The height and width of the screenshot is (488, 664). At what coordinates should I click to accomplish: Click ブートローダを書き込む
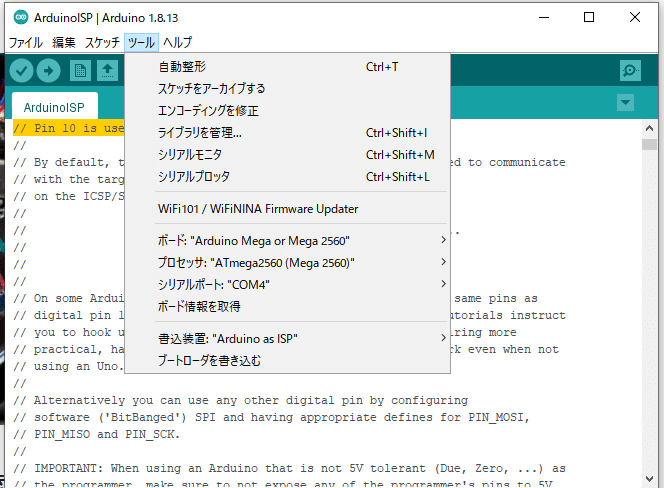288,360
